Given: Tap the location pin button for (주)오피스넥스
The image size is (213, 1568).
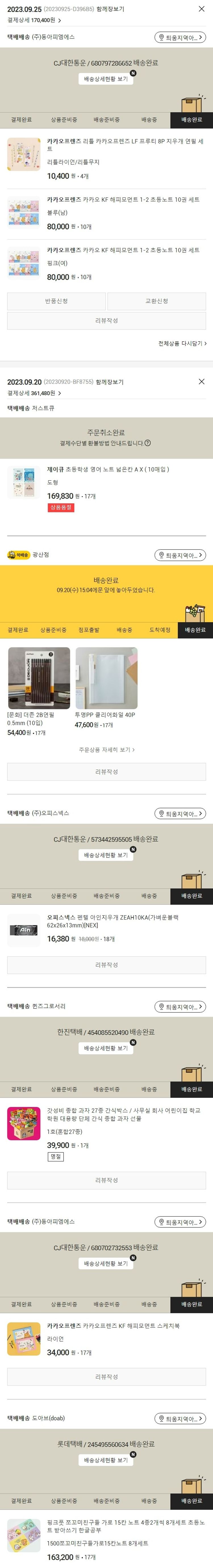Looking at the screenshot, I should point(180,814).
